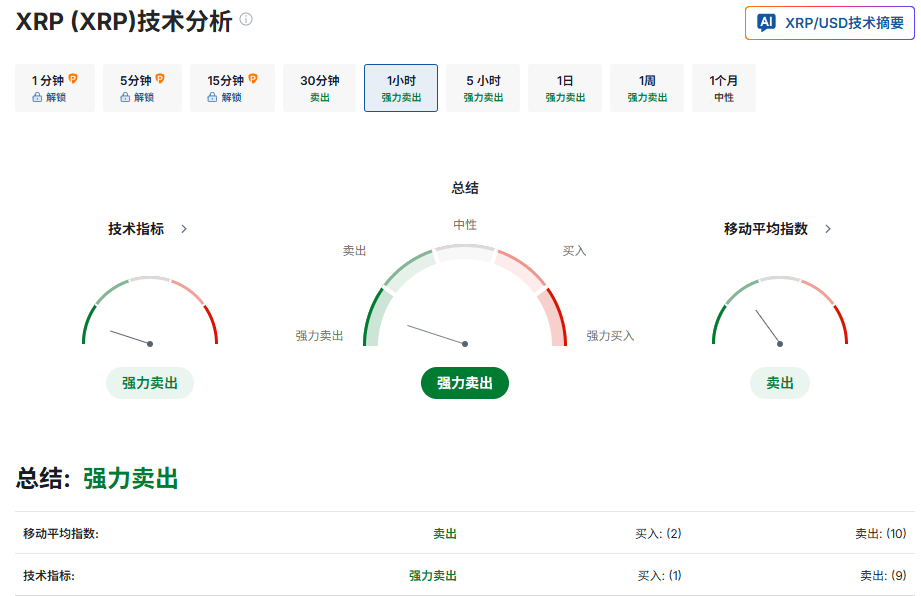The width and height of the screenshot is (921, 596).
Task: Open the 移动平均指数 section heading link
Action: coord(766,229)
